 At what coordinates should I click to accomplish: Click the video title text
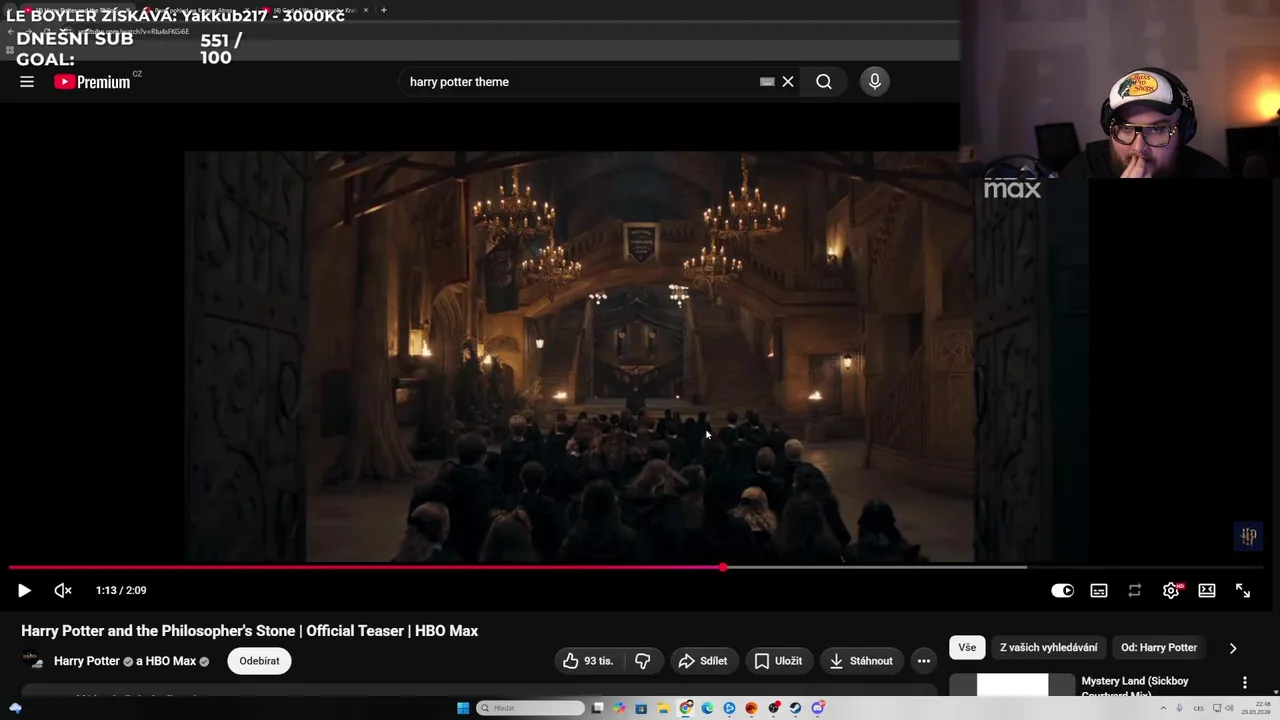pyautogui.click(x=250, y=631)
